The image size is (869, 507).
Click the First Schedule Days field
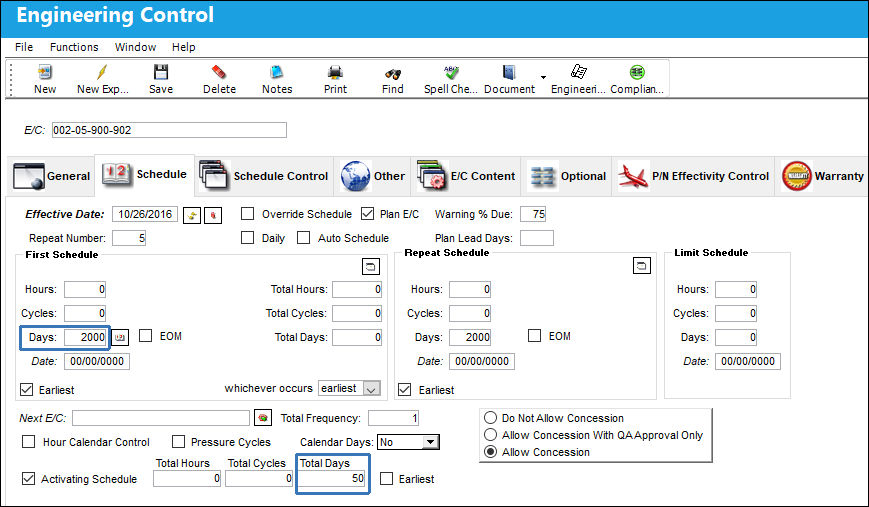[85, 337]
